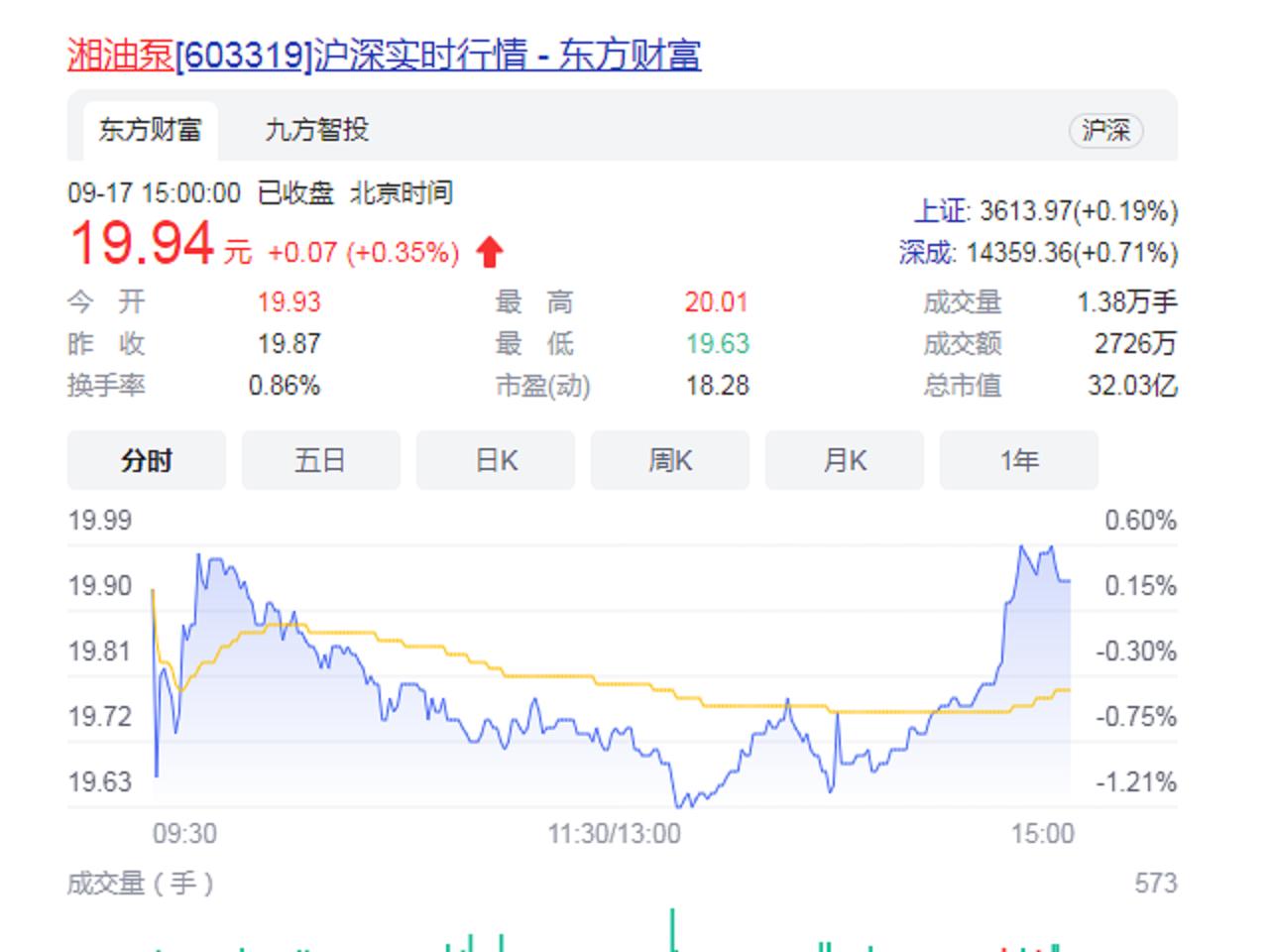Click the red upward price arrow icon
Viewport: 1271px width, 952px height.
[488, 252]
